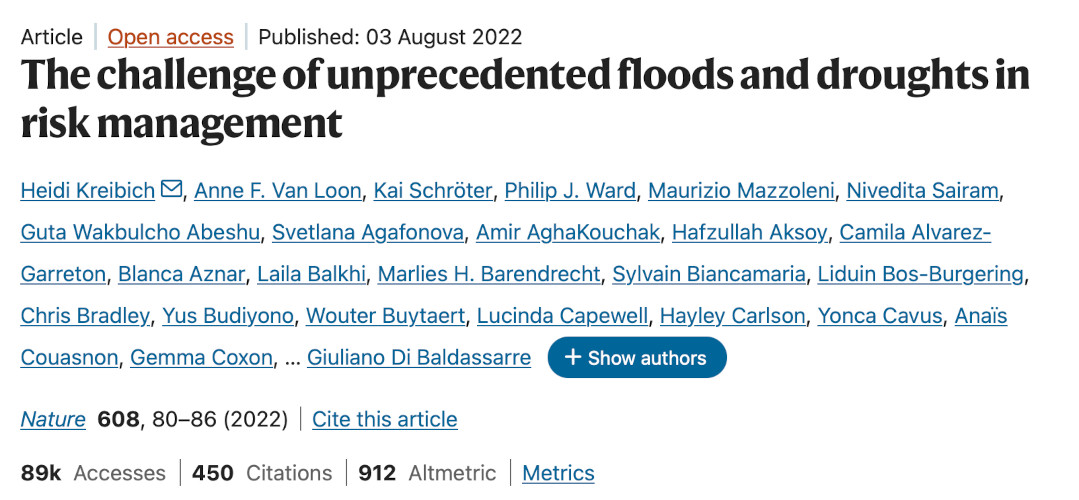1079x500 pixels.
Task: Open Sylvain Biancamaria author info
Action: click(708, 274)
